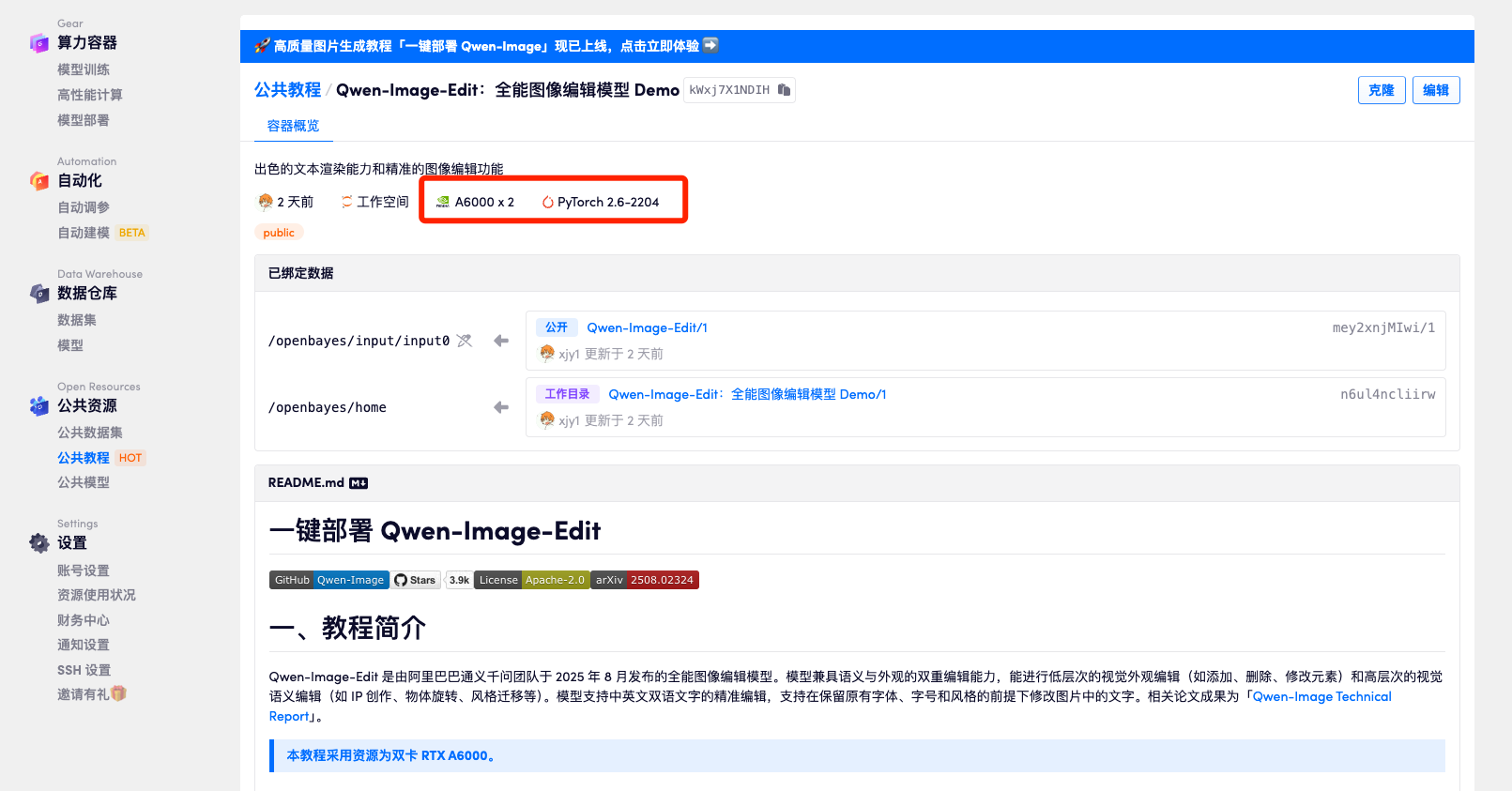The image size is (1512, 791).
Task: Click the copy ID icon beside kWxj7X1NDIH
Action: coord(784,90)
